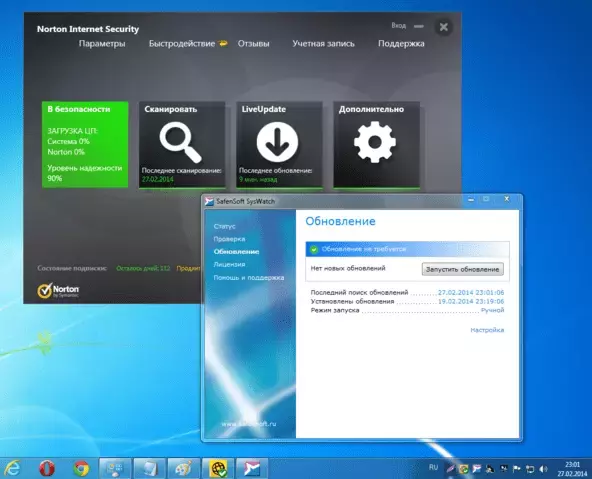Image resolution: width=592 pixels, height=479 pixels.
Task: Switch to the Notepad window taskbar button
Action: [150, 468]
